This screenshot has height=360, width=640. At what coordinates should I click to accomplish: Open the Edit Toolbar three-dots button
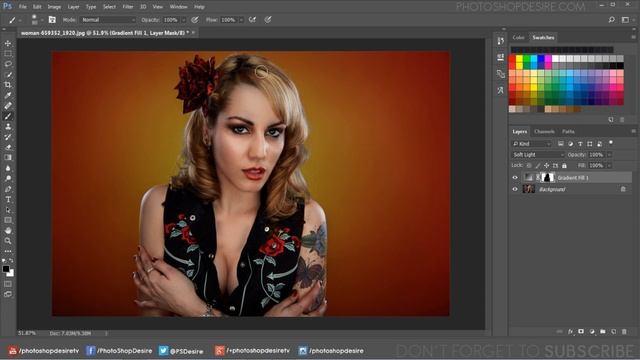point(8,251)
